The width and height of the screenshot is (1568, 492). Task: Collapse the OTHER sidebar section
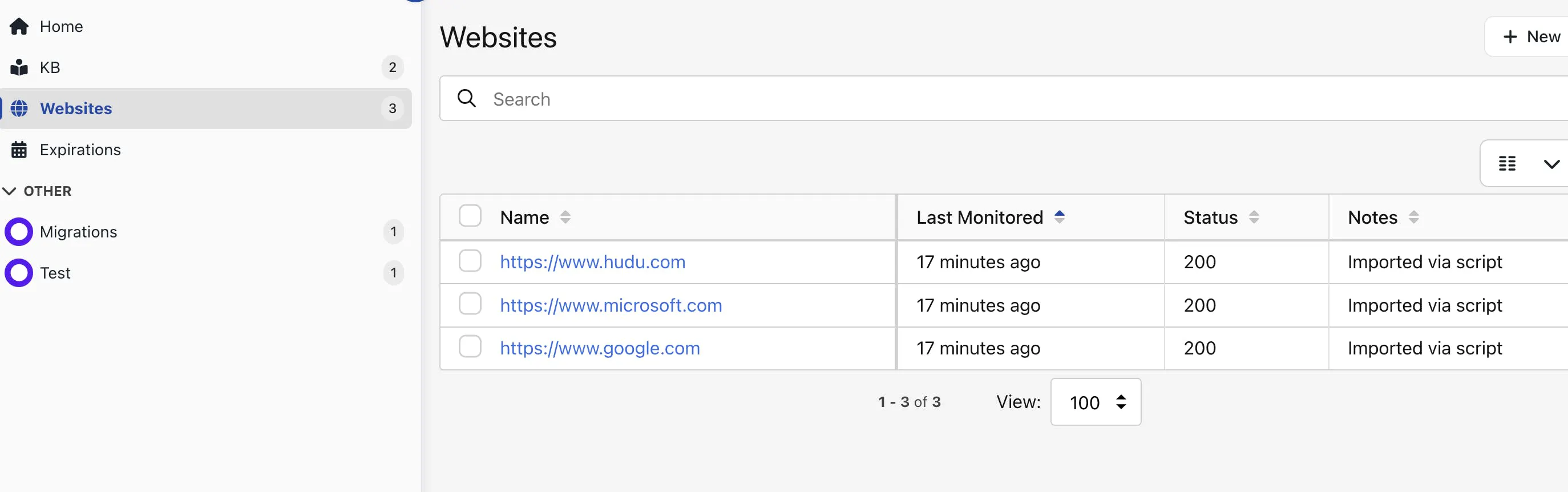point(10,191)
